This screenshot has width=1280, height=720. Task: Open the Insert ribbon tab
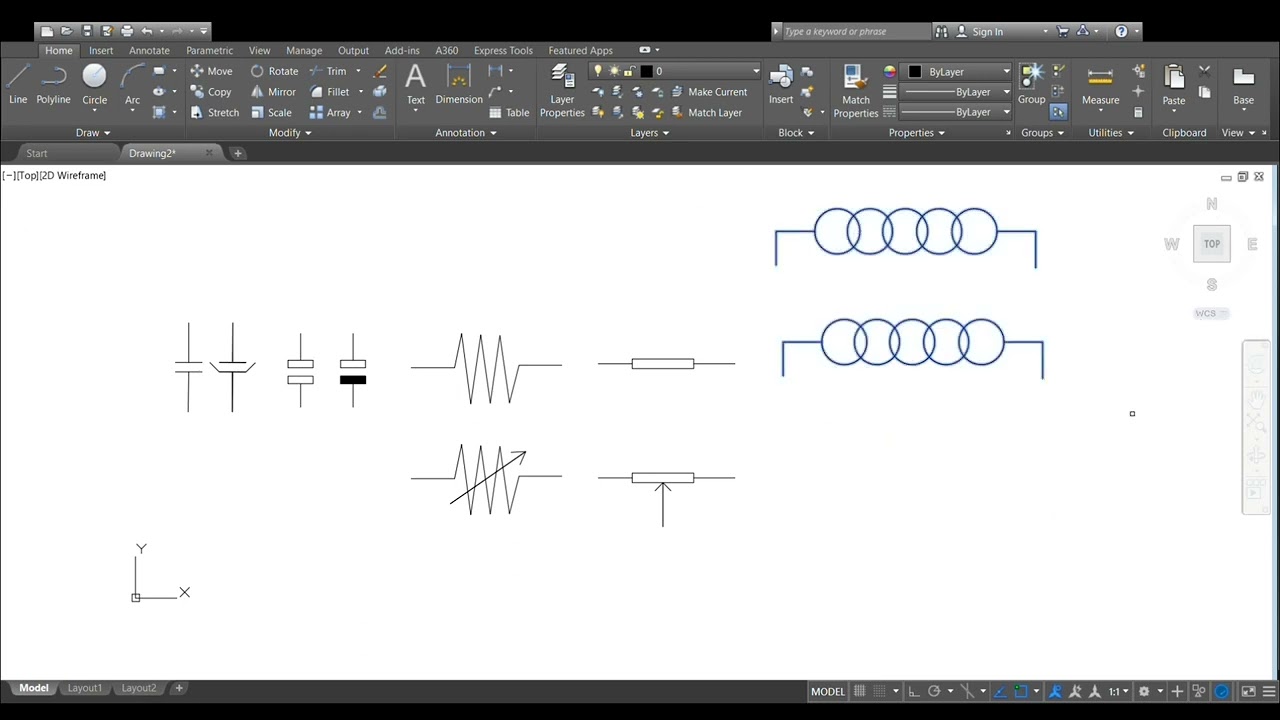[x=101, y=50]
